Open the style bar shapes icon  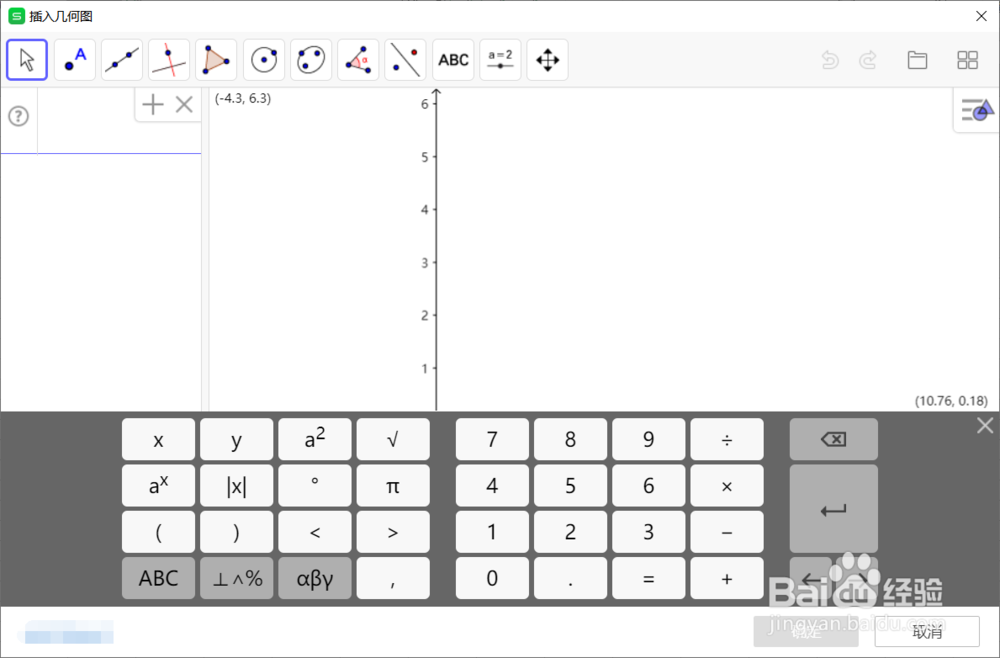point(977,110)
